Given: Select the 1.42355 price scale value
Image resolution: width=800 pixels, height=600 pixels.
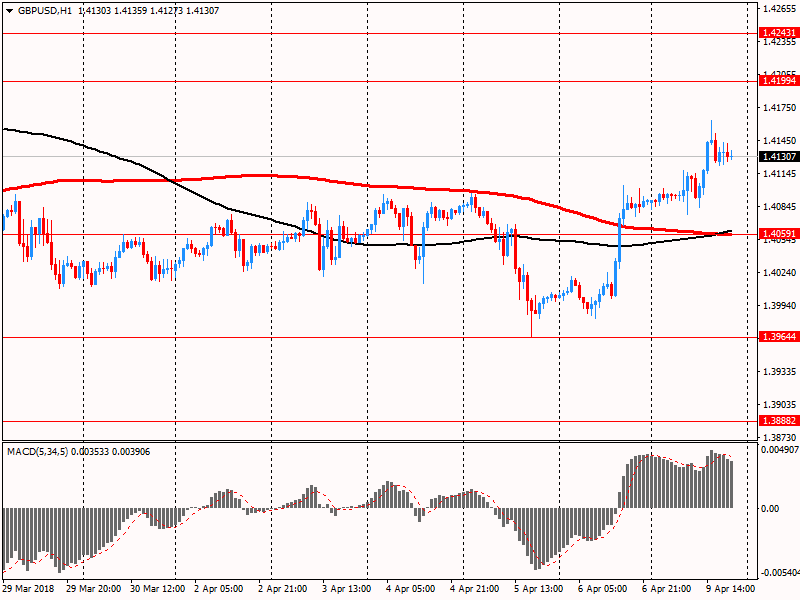Looking at the screenshot, I should point(780,42).
